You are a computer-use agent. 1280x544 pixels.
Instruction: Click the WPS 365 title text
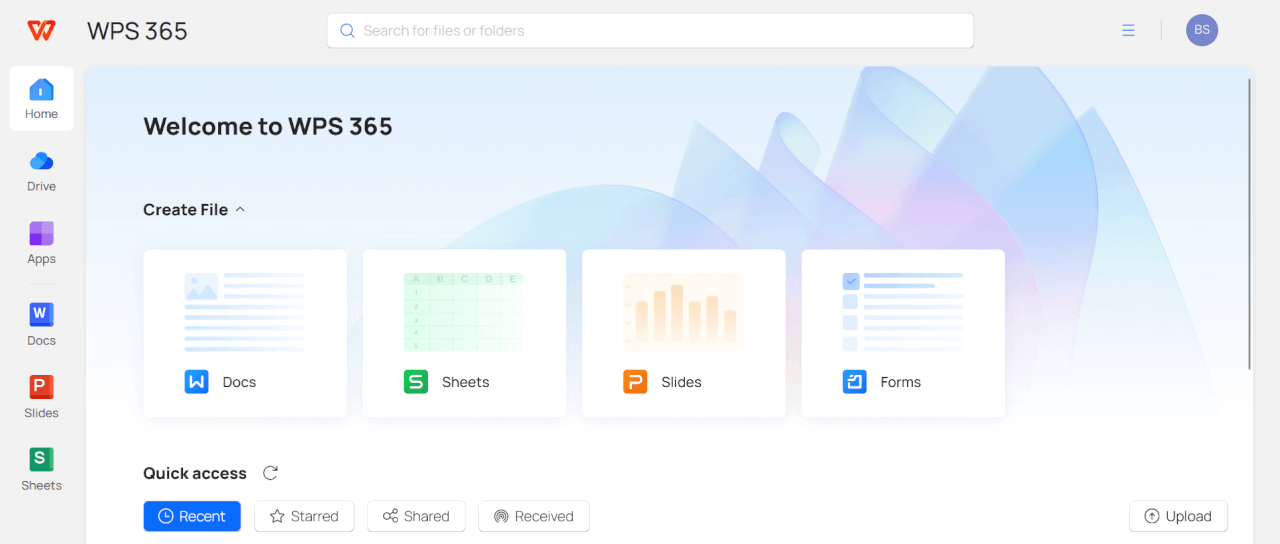pos(137,31)
